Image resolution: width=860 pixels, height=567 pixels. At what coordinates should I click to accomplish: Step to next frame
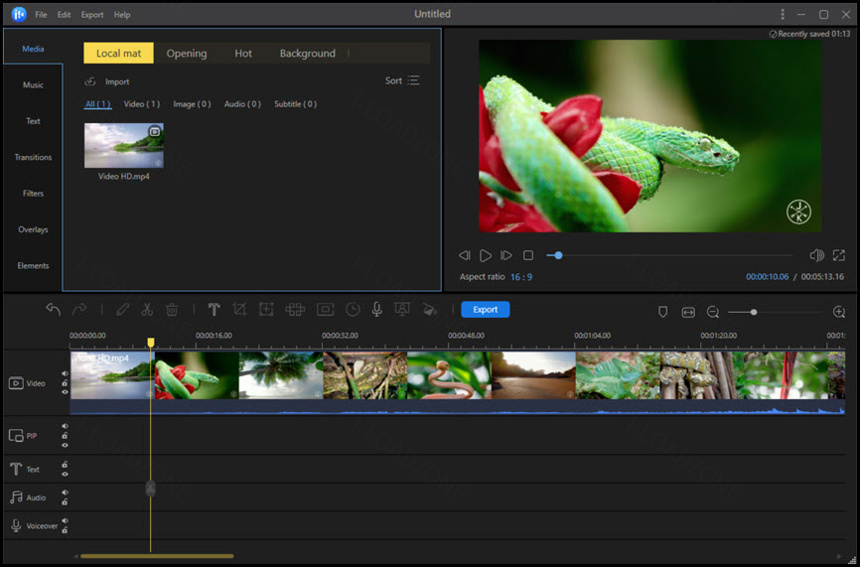pyautogui.click(x=506, y=255)
